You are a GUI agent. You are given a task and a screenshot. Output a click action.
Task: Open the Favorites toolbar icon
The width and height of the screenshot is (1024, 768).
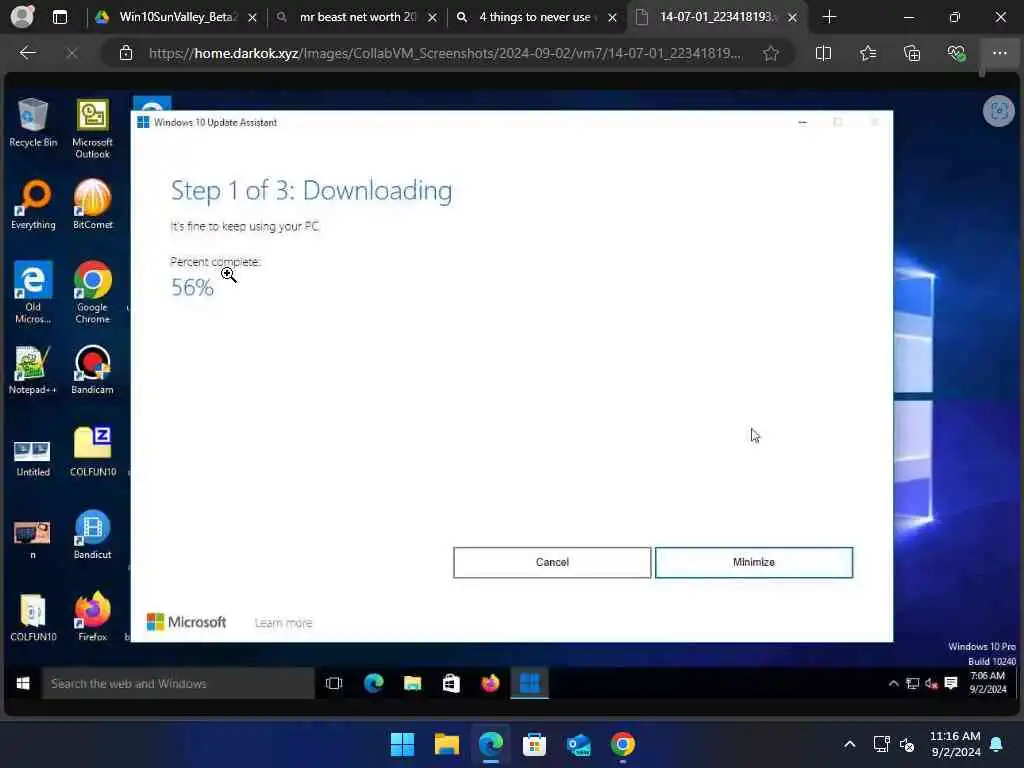pyautogui.click(x=868, y=53)
